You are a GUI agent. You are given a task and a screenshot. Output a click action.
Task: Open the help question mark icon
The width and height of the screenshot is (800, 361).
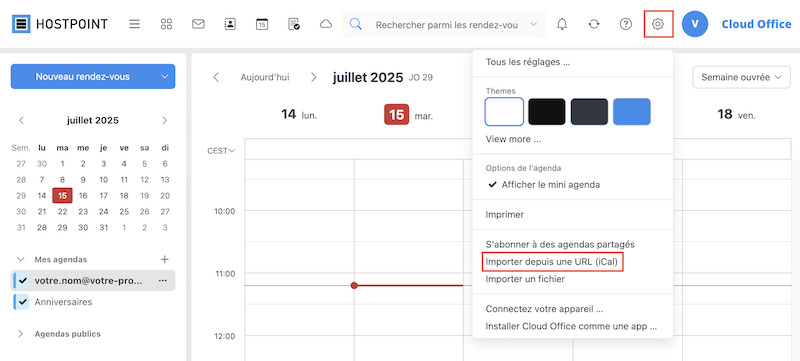[626, 24]
